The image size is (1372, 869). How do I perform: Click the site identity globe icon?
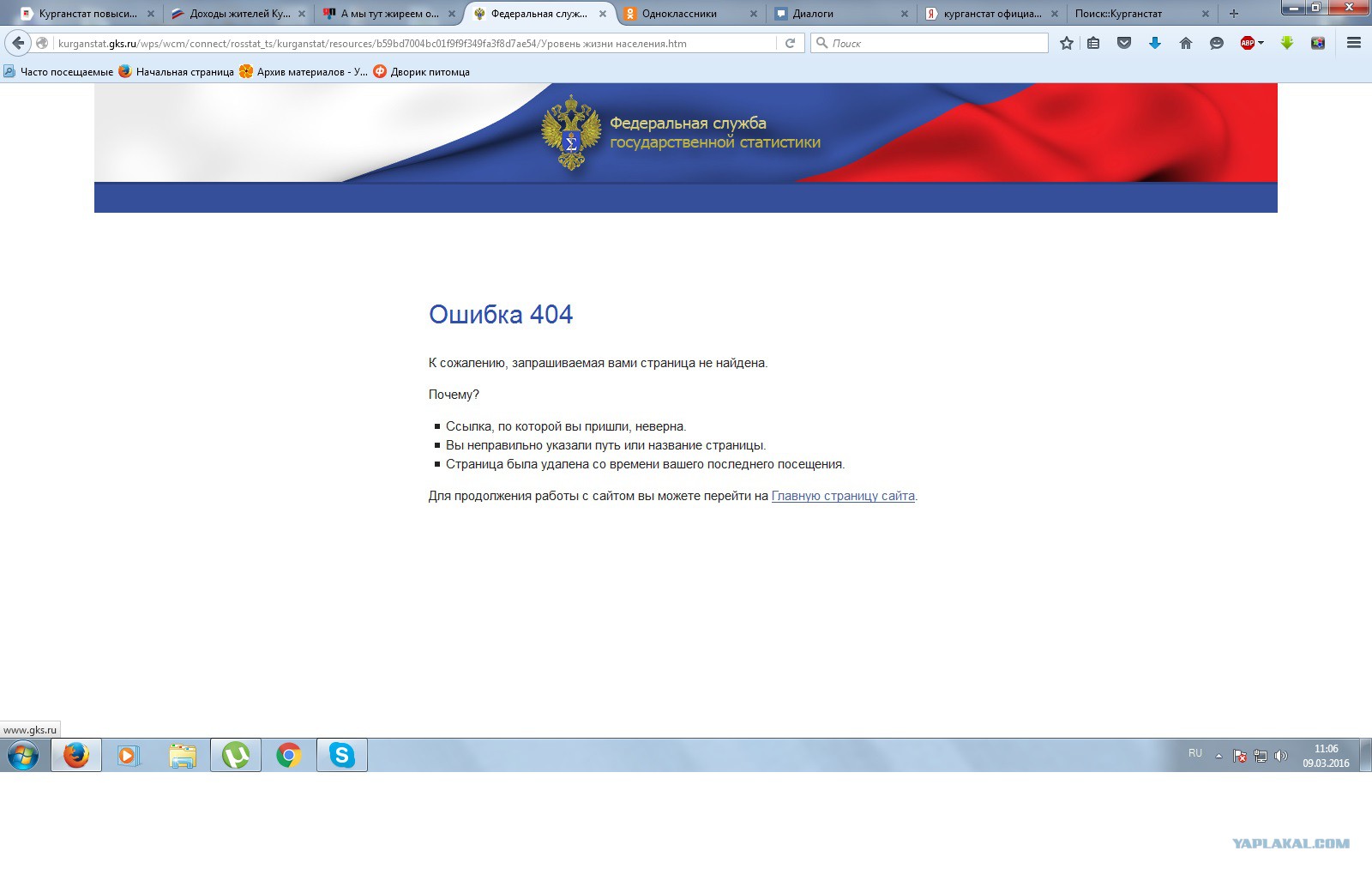pos(42,43)
